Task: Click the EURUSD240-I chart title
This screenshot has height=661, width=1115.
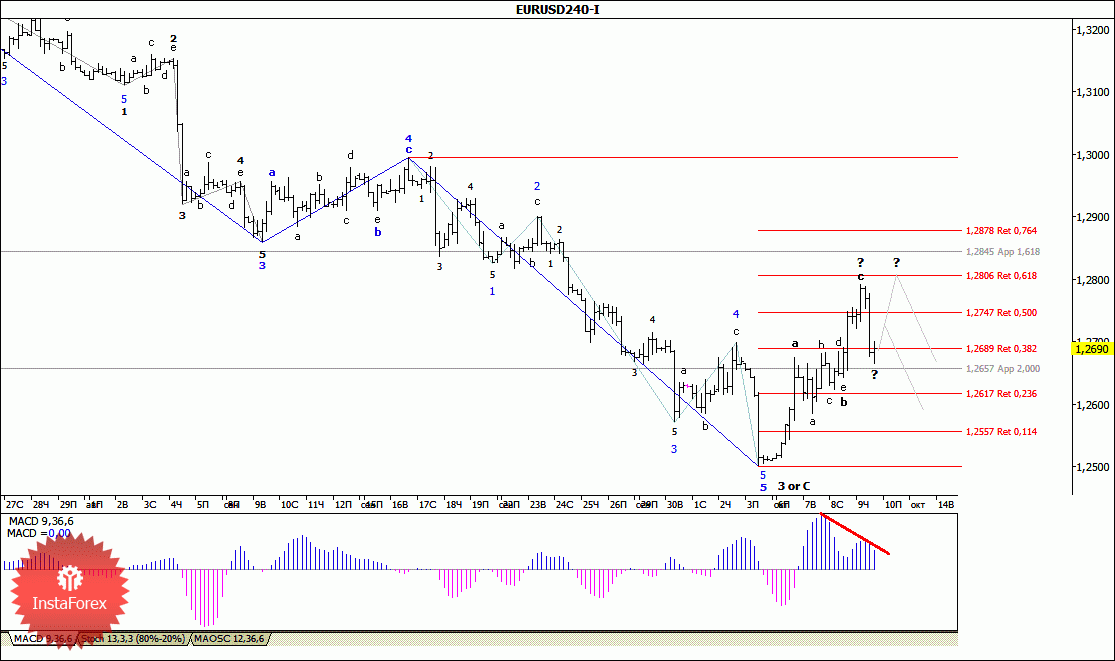Action: coord(558,9)
